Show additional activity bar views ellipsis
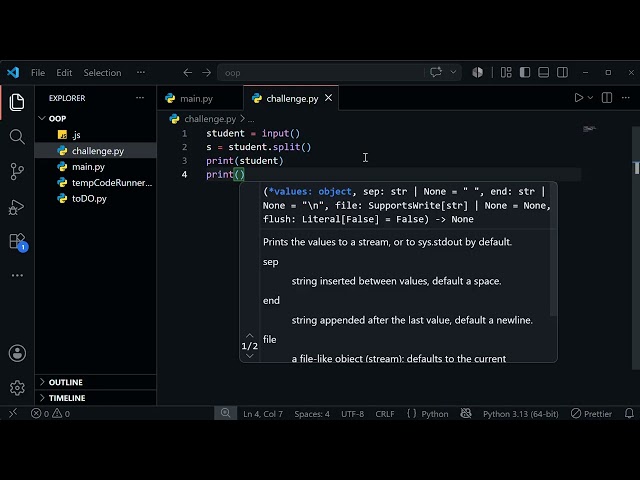Viewport: 640px width, 480px height. pyautogui.click(x=17, y=276)
